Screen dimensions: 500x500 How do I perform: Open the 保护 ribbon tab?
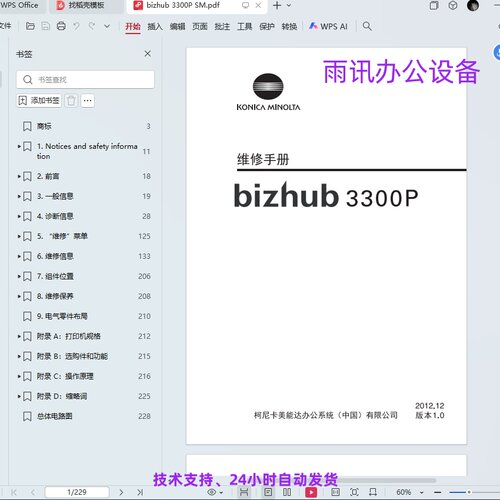tap(267, 26)
